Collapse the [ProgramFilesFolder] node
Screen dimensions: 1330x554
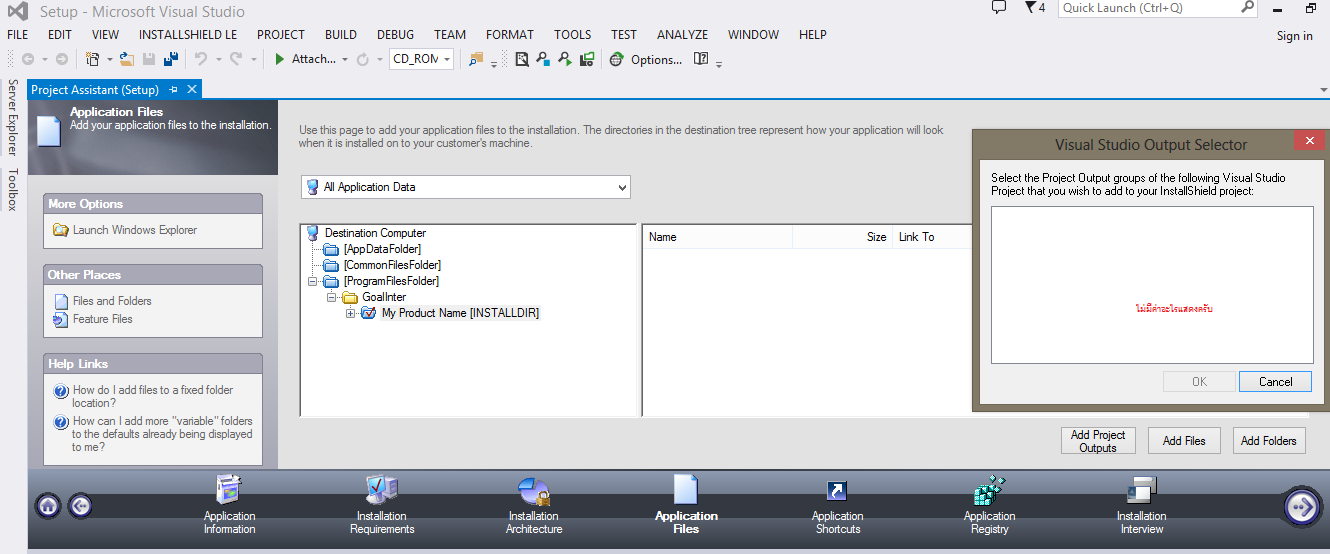pos(312,281)
